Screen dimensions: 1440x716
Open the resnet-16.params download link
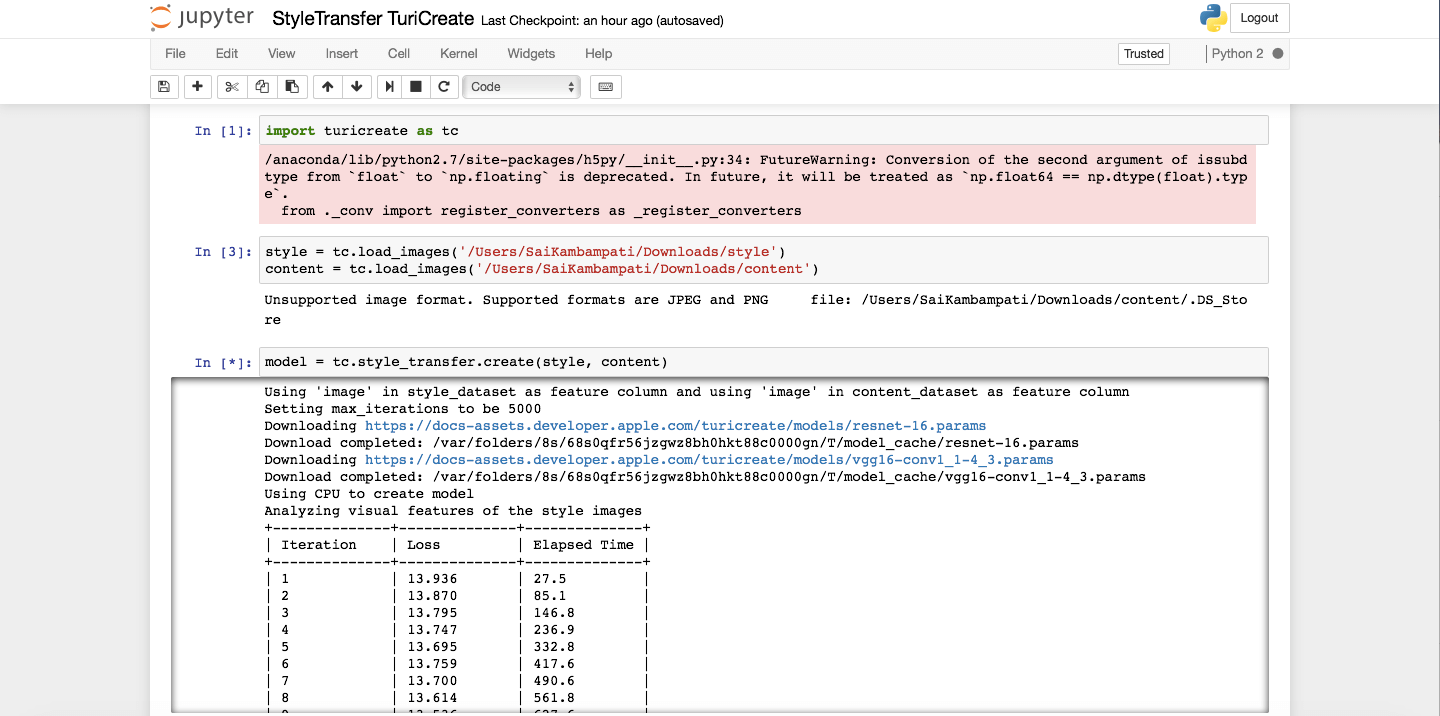(x=675, y=426)
